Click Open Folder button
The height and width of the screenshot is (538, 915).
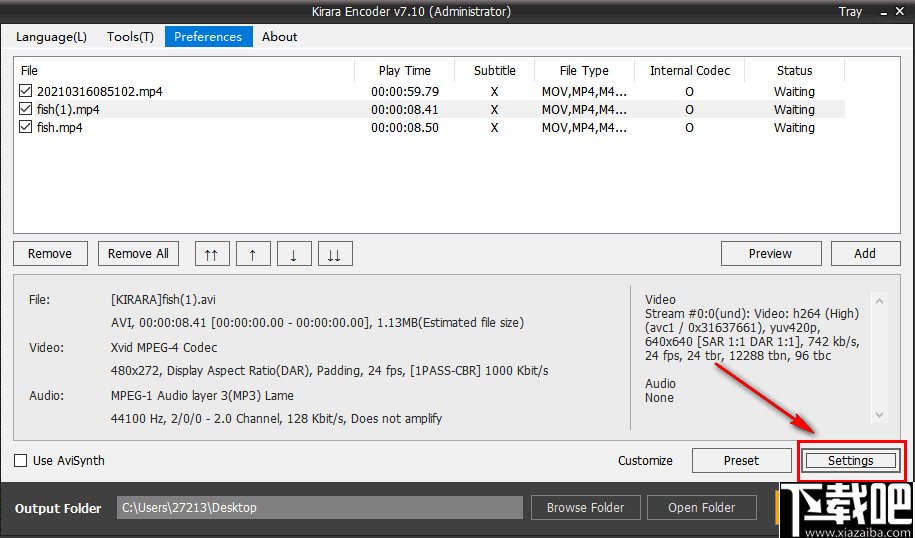coord(702,508)
